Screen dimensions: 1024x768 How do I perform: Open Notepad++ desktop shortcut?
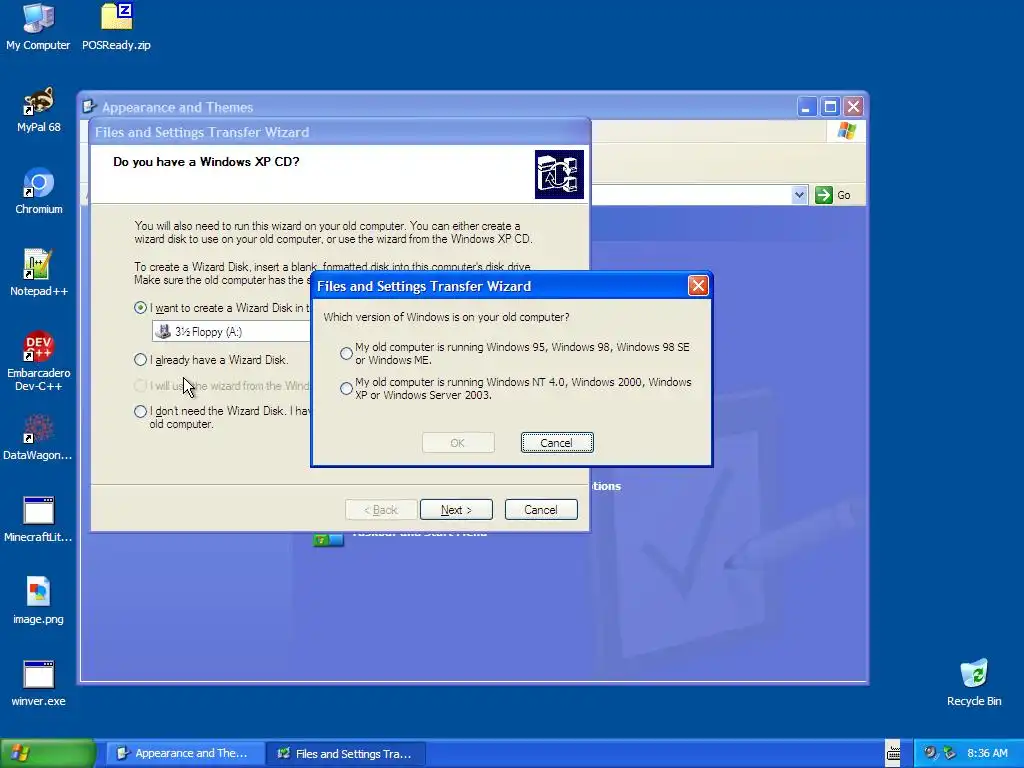pyautogui.click(x=39, y=273)
